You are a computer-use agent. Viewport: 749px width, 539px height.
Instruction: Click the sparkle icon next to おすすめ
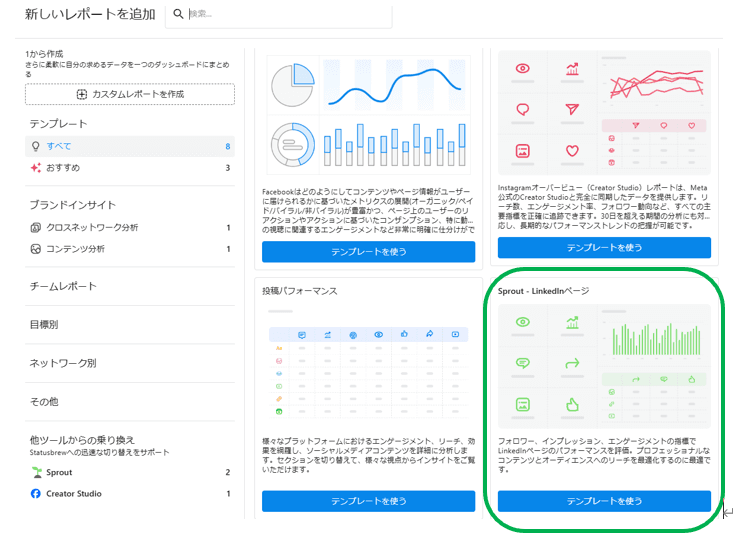(36, 168)
